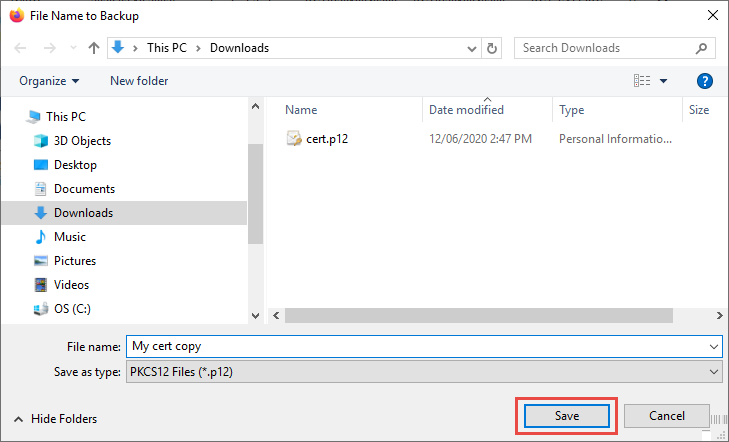Click the Save button
Viewport: 729px width, 442px height.
[x=567, y=415]
